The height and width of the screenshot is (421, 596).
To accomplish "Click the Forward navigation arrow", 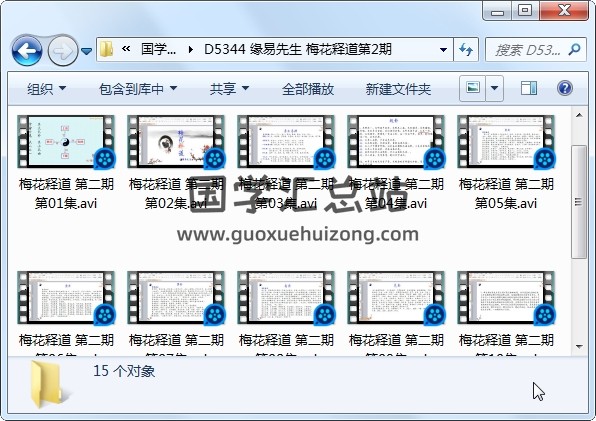I will (x=63, y=50).
